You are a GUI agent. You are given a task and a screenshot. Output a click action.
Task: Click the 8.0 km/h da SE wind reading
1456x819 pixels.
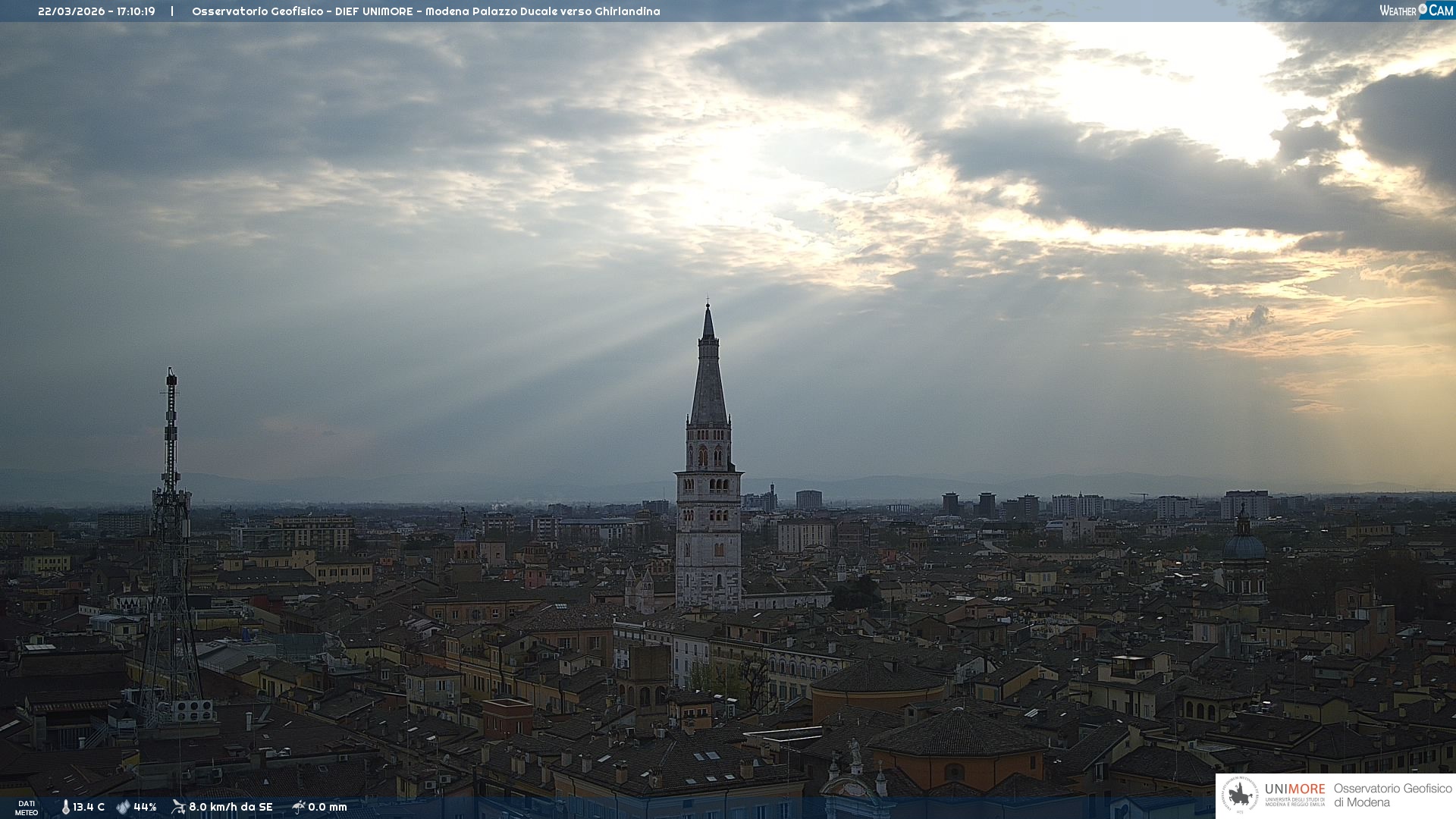(x=231, y=807)
